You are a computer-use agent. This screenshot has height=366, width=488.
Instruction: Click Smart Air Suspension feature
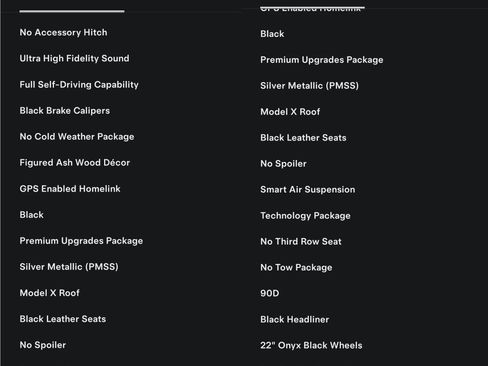308,190
